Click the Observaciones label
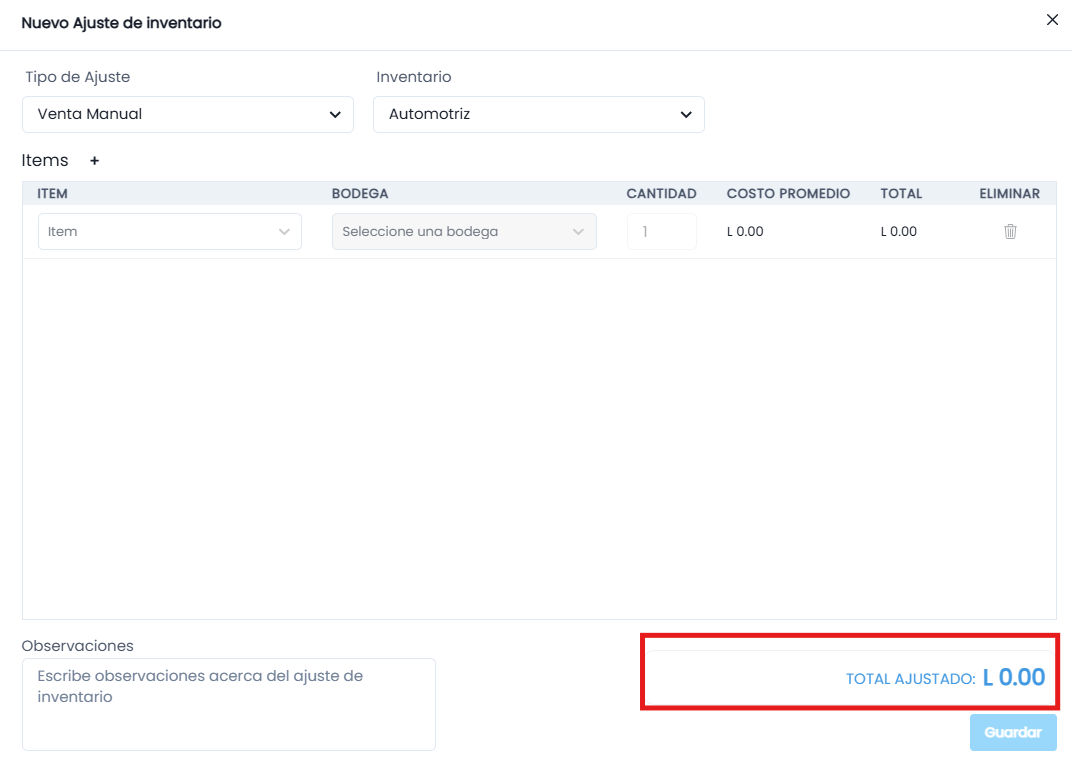 (77, 646)
